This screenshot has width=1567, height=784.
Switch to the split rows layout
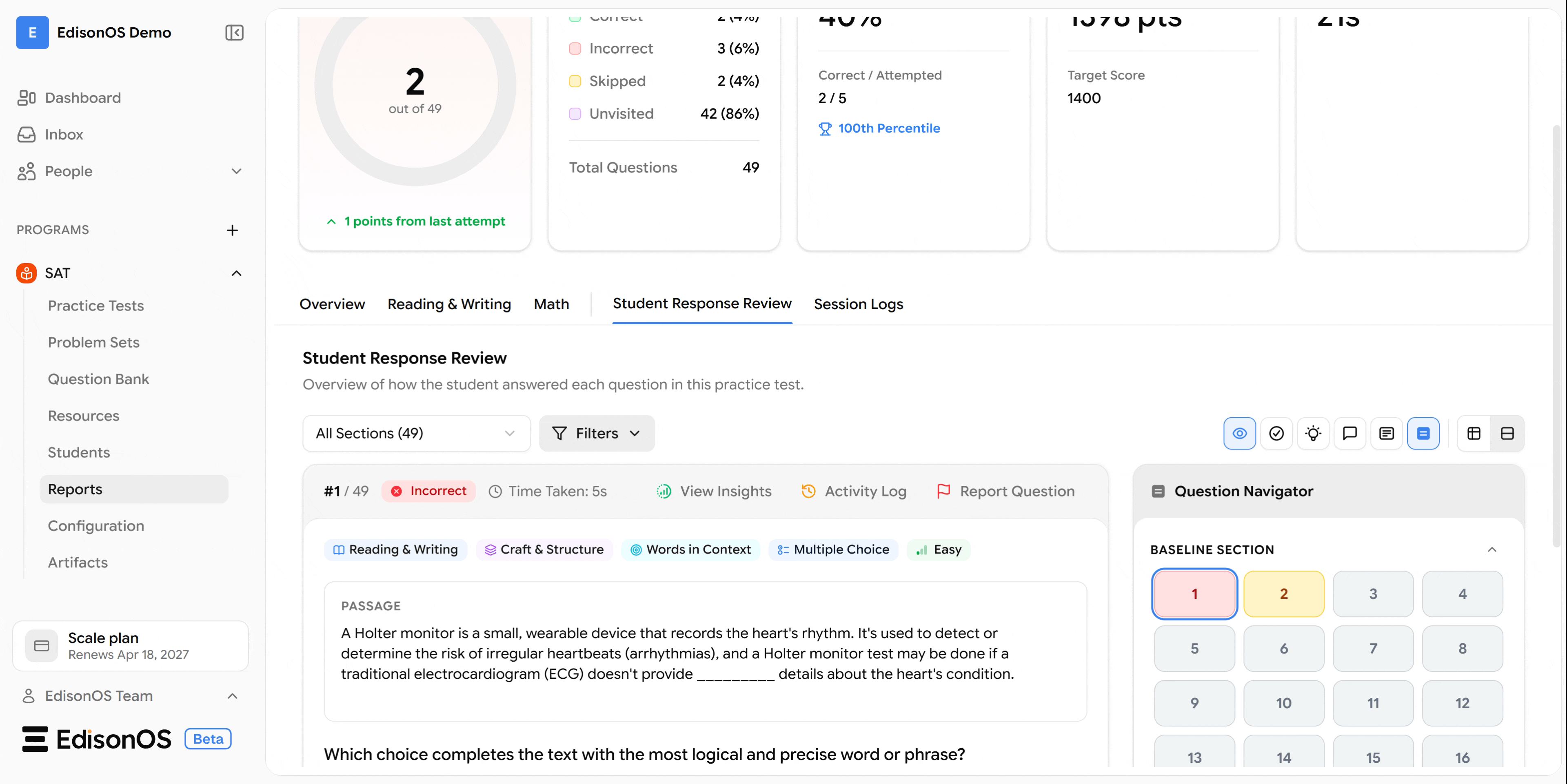point(1507,433)
